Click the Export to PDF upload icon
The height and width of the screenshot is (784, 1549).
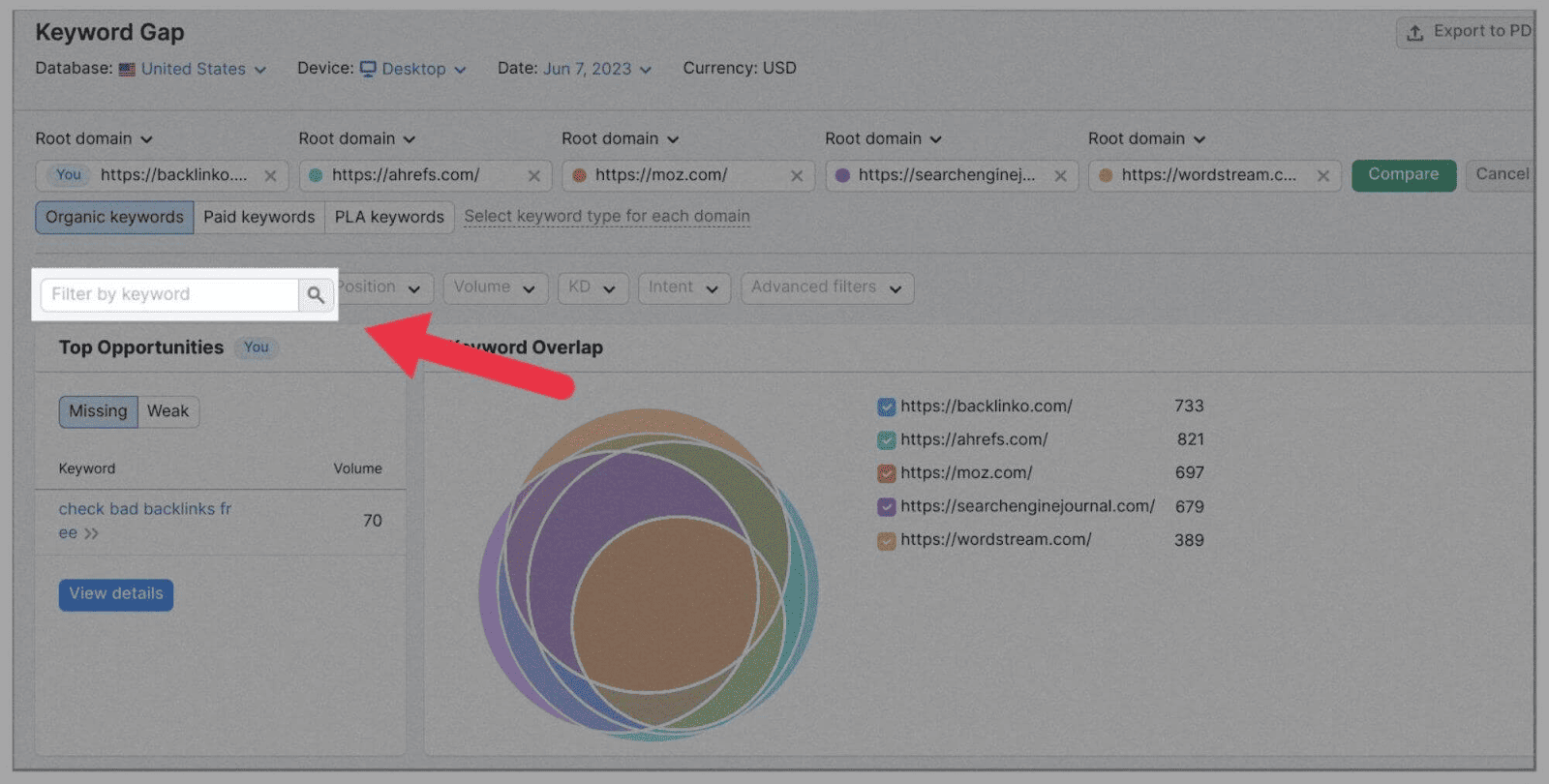[x=1414, y=33]
